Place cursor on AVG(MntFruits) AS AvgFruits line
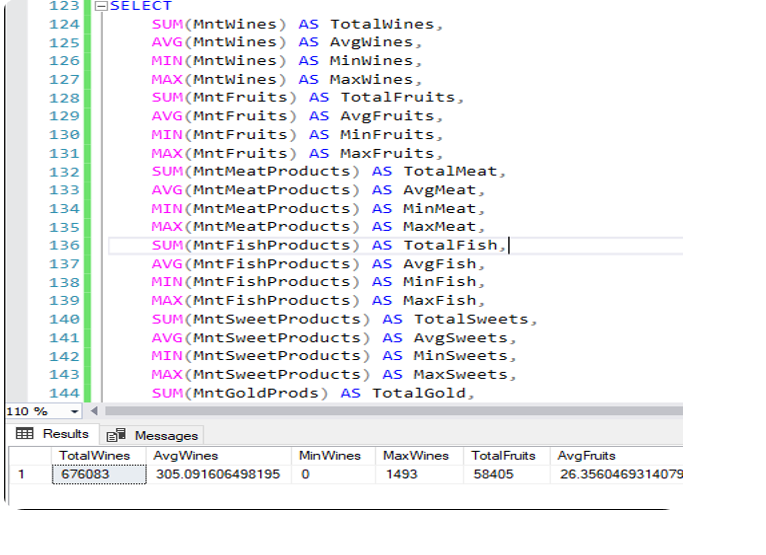766x555 pixels. click(x=297, y=116)
